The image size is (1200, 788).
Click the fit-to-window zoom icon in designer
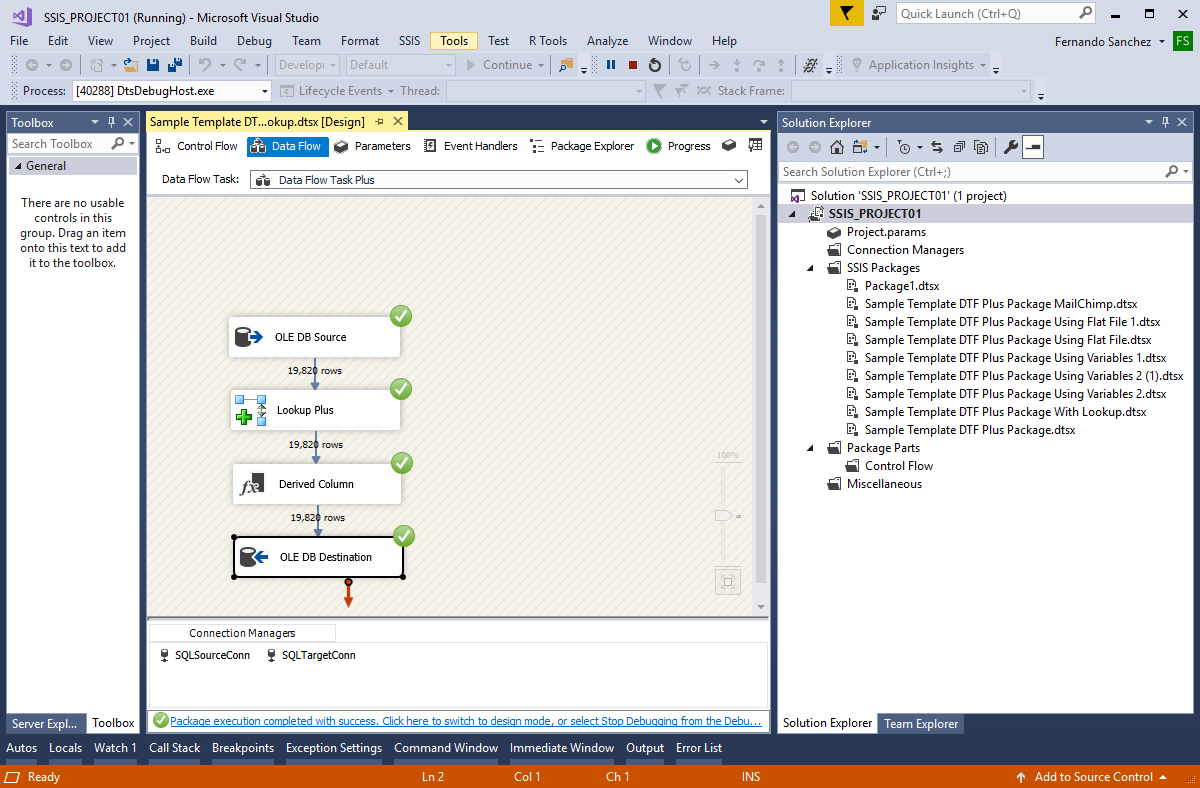tap(728, 582)
